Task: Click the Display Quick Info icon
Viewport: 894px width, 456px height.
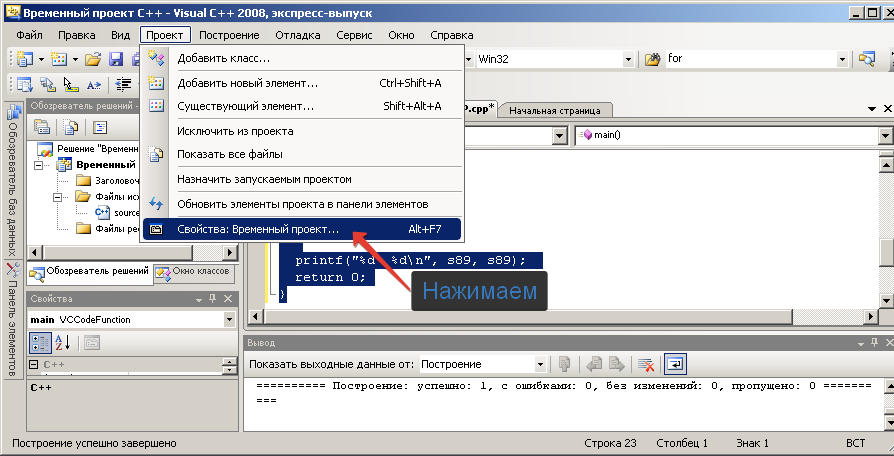Action: pyautogui.click(x=70, y=84)
